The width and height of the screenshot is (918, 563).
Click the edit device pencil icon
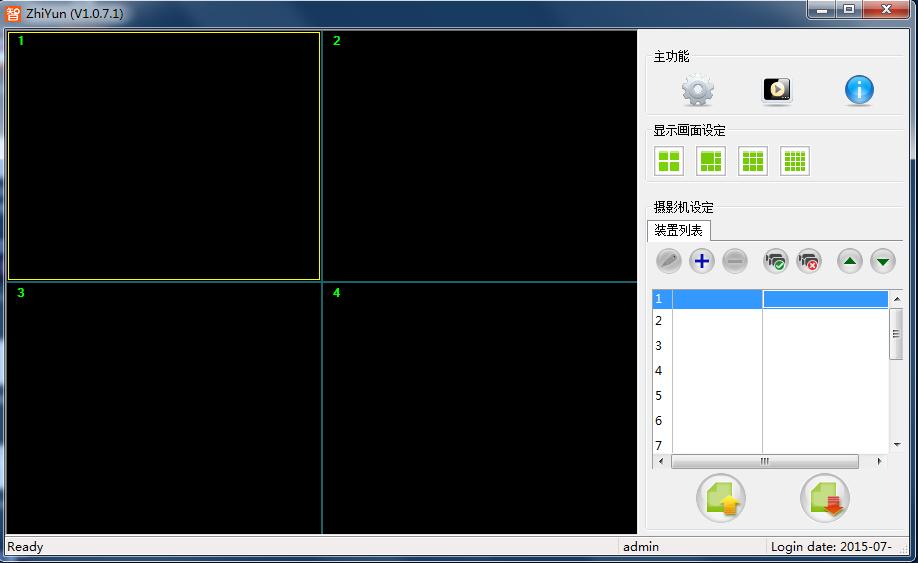click(669, 261)
